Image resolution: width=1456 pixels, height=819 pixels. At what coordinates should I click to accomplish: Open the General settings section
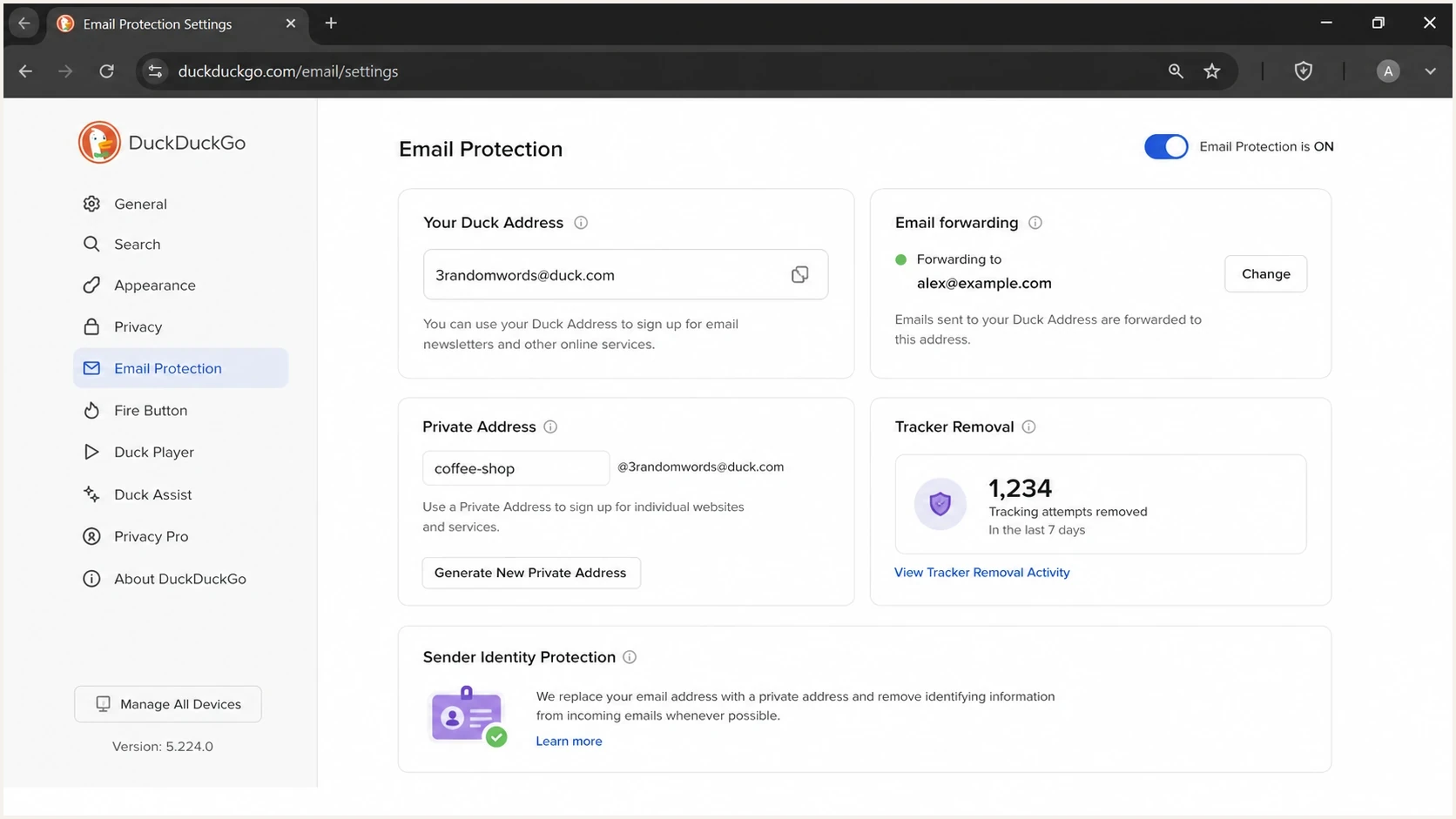pos(181,204)
